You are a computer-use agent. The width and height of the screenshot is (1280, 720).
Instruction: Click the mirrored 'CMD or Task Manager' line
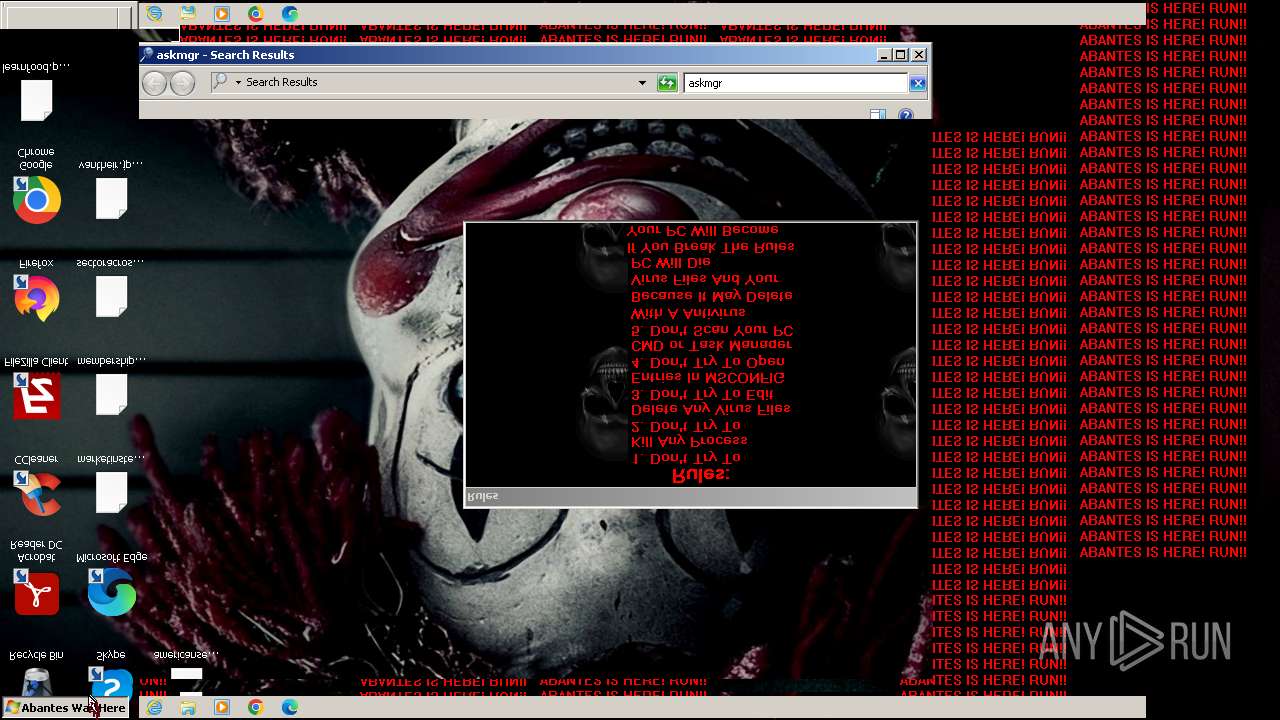tap(711, 345)
